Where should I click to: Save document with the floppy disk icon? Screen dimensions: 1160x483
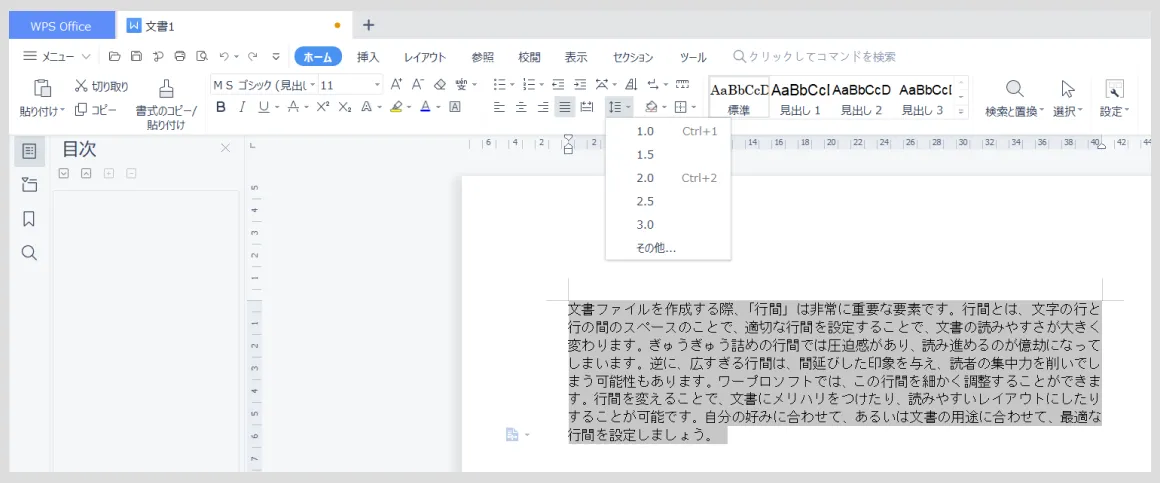(136, 56)
